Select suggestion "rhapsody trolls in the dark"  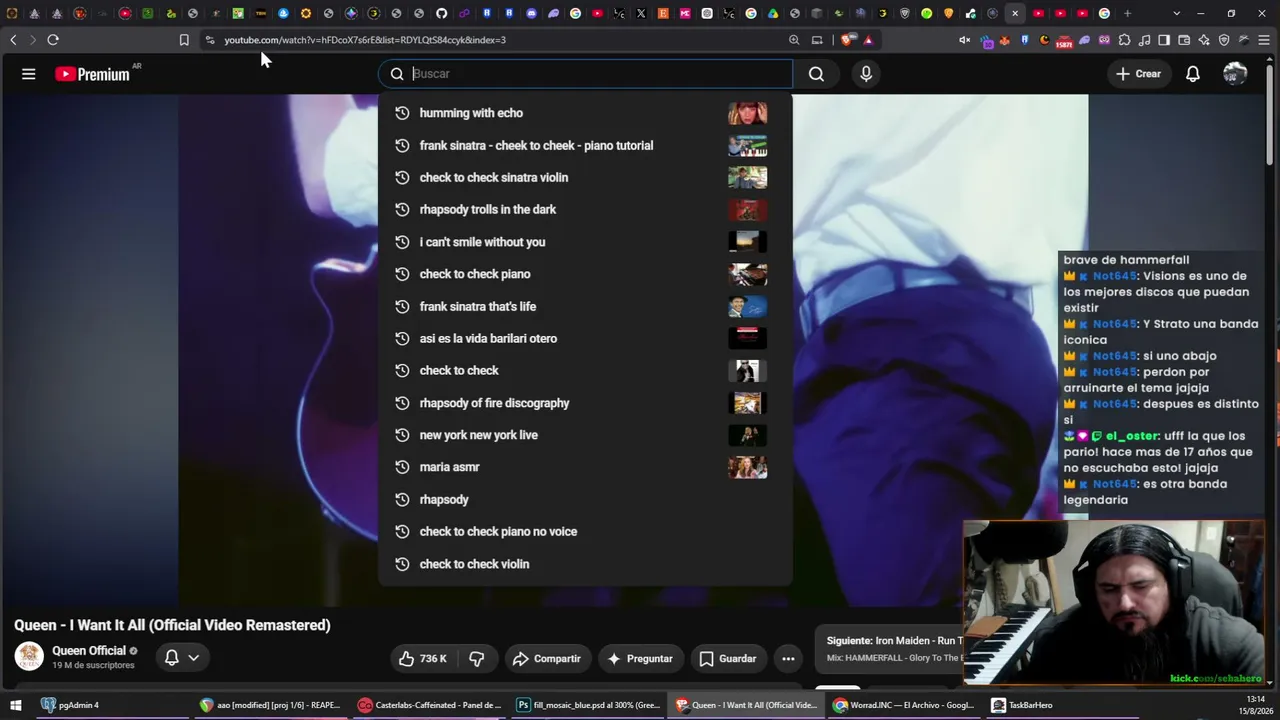(585, 209)
